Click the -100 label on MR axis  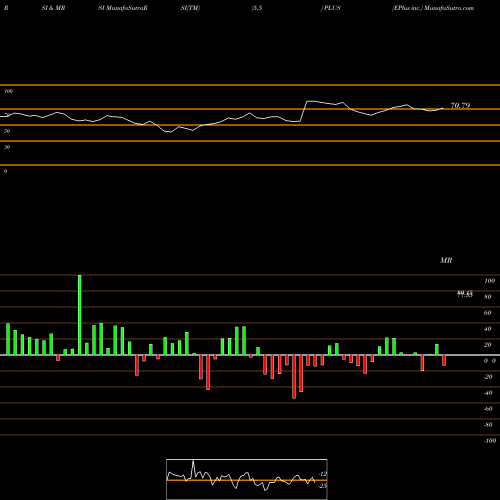pyautogui.click(x=490, y=441)
